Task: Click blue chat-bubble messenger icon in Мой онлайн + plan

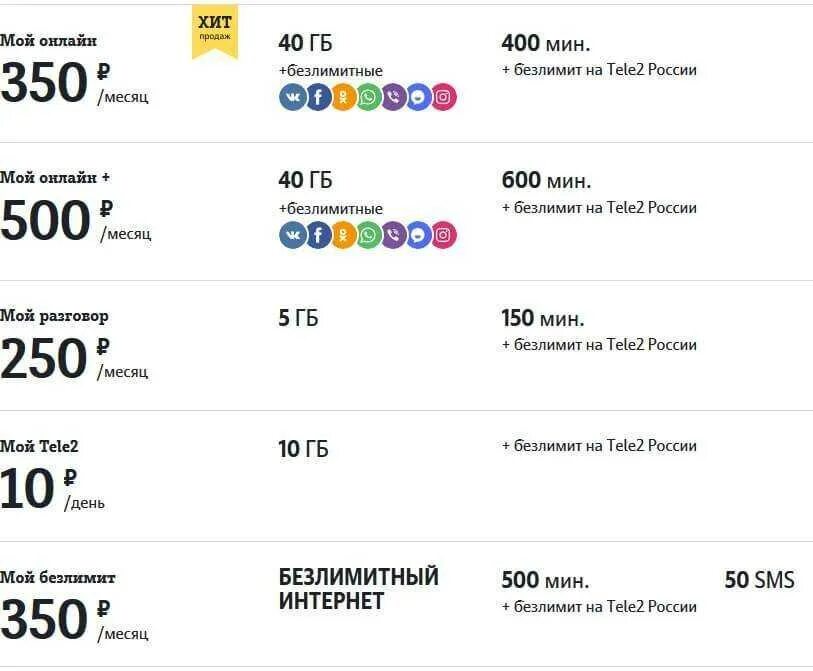Action: [418, 235]
